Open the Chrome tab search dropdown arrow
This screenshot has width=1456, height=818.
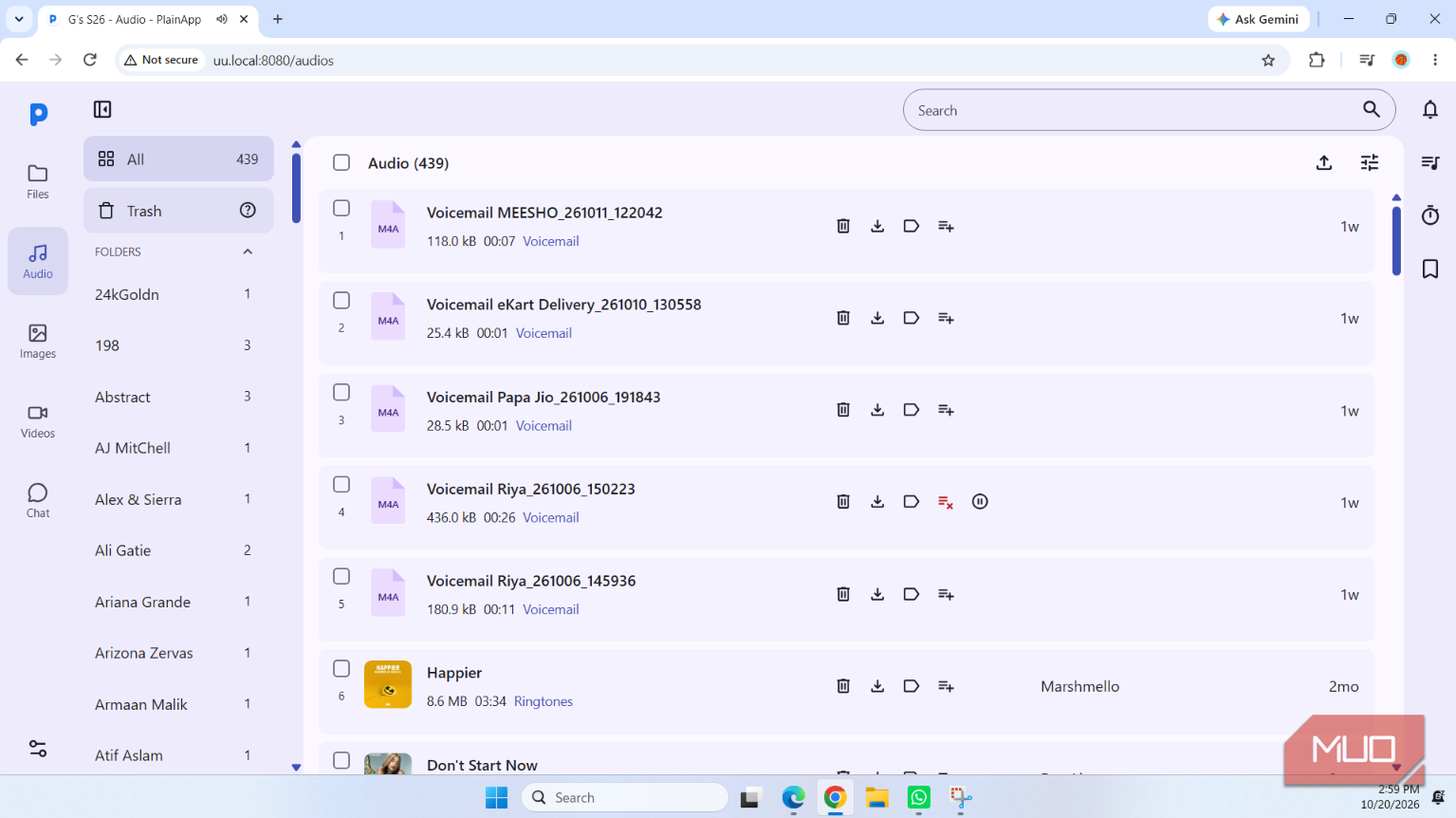pos(19,19)
